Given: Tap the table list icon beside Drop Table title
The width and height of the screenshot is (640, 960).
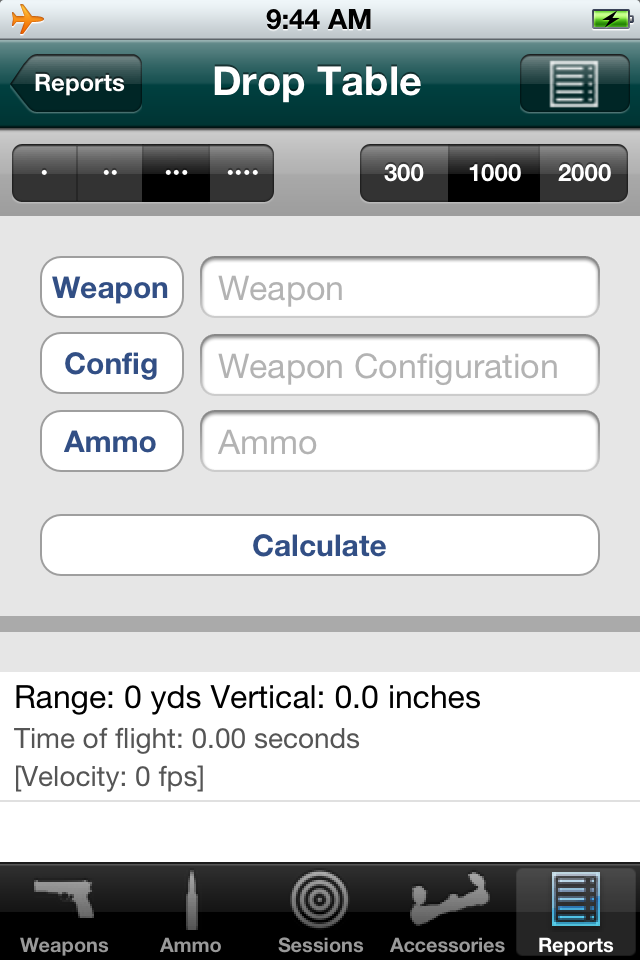Looking at the screenshot, I should coord(575,83).
